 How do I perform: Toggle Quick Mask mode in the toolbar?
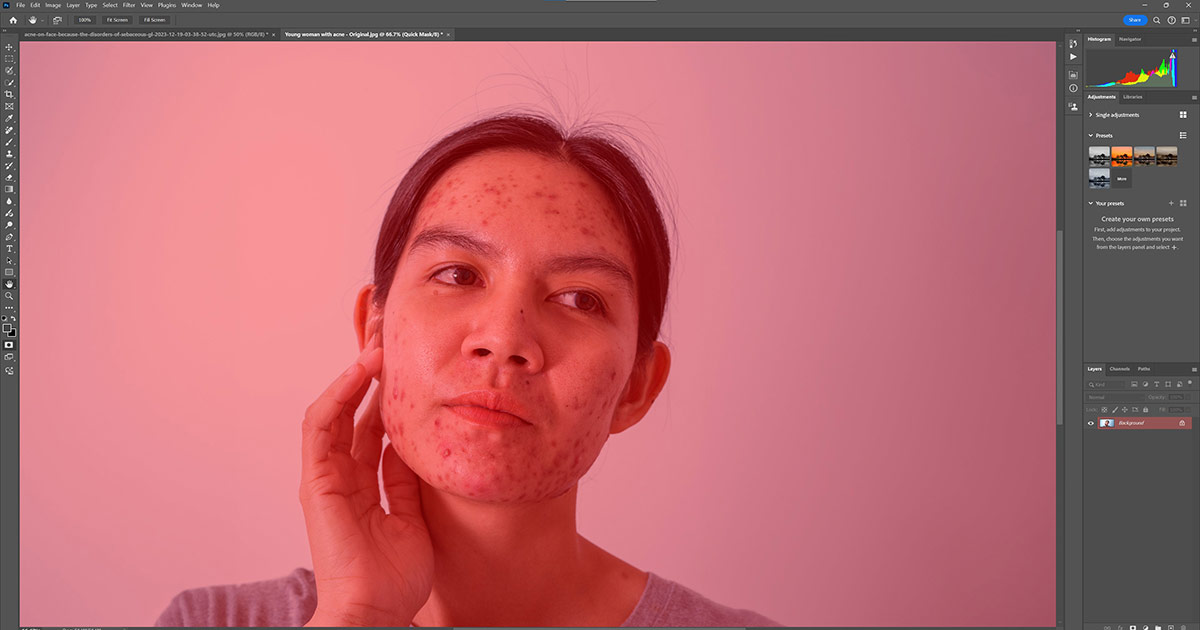click(x=10, y=344)
